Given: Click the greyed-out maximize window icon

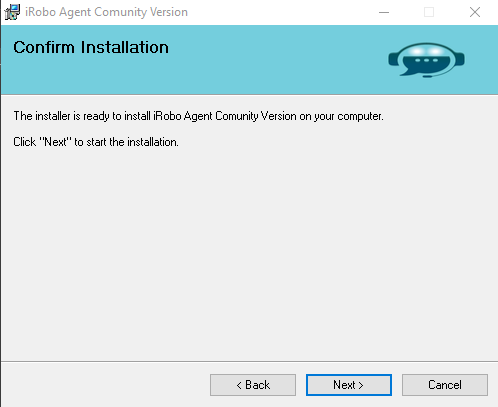Looking at the screenshot, I should 429,12.
